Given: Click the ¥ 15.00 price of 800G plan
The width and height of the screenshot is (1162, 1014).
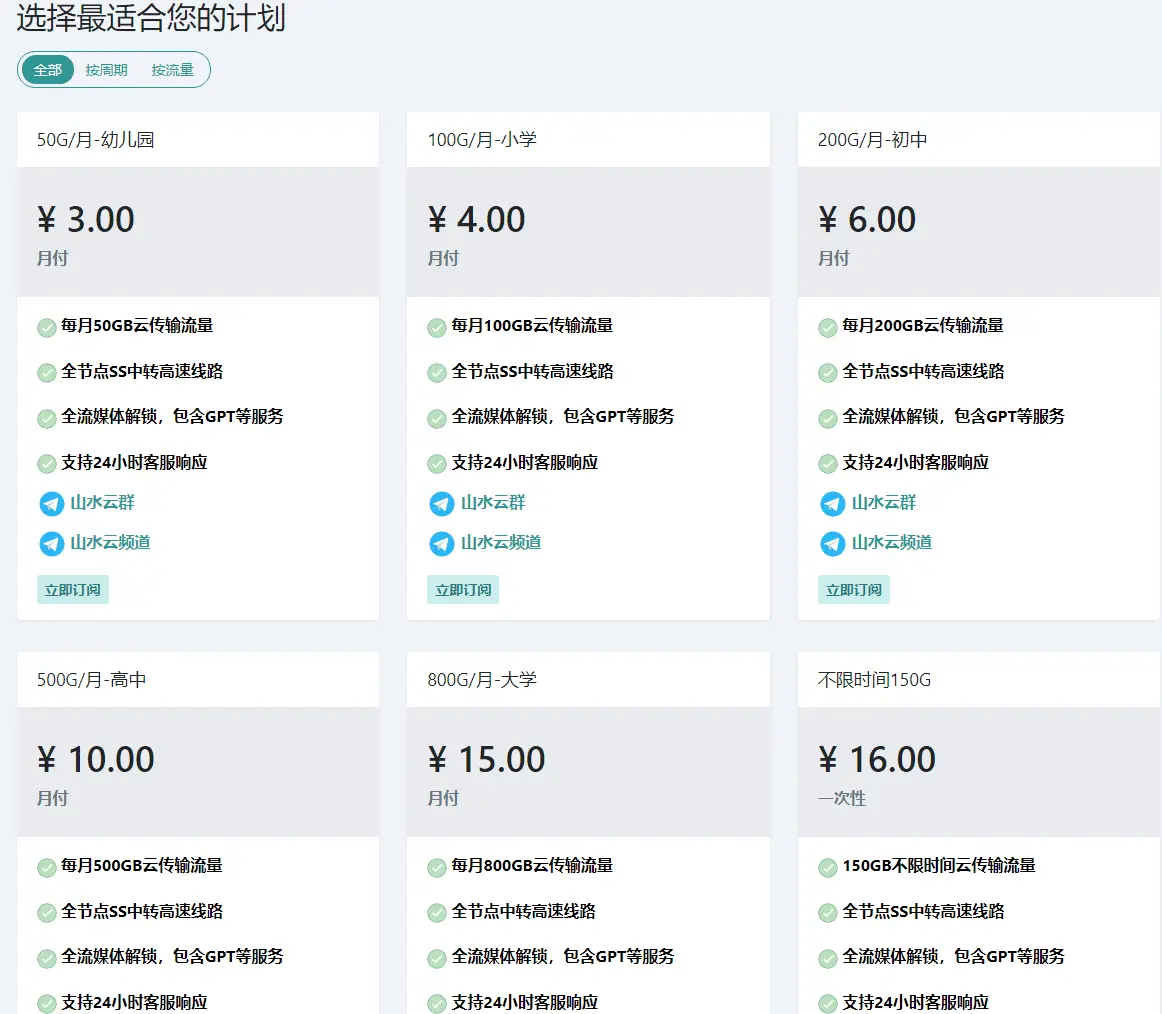Looking at the screenshot, I should 487,760.
